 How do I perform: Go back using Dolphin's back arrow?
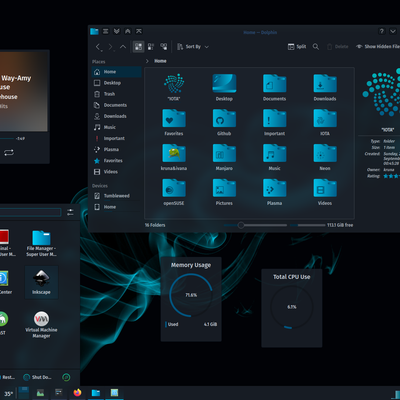coord(98,47)
